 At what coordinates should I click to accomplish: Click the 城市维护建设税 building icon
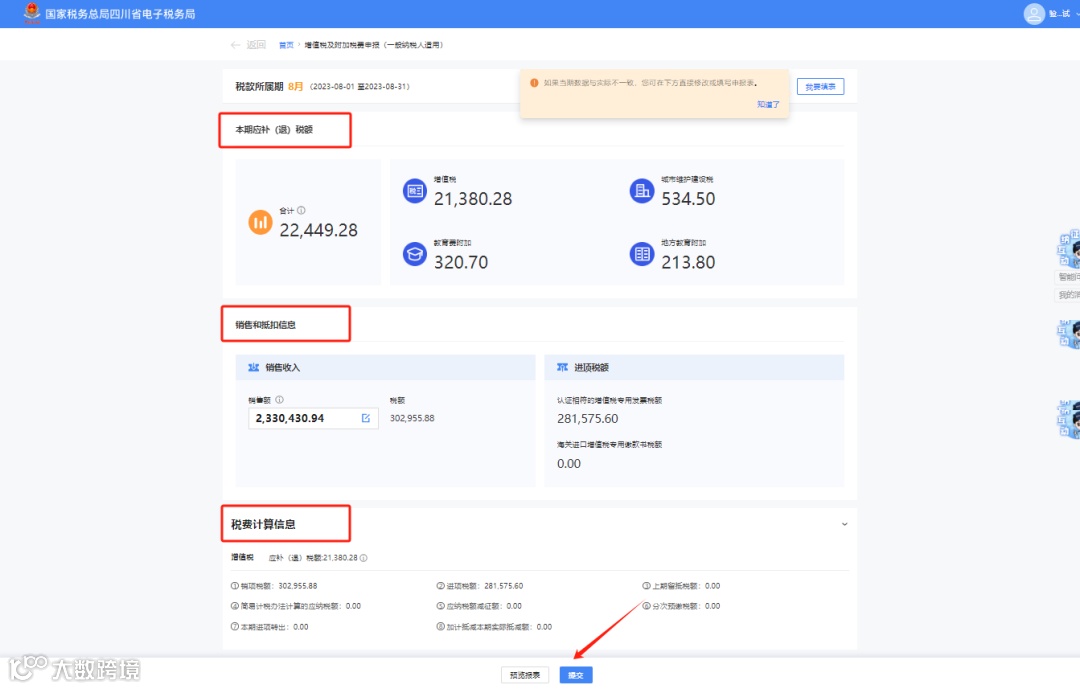[642, 191]
